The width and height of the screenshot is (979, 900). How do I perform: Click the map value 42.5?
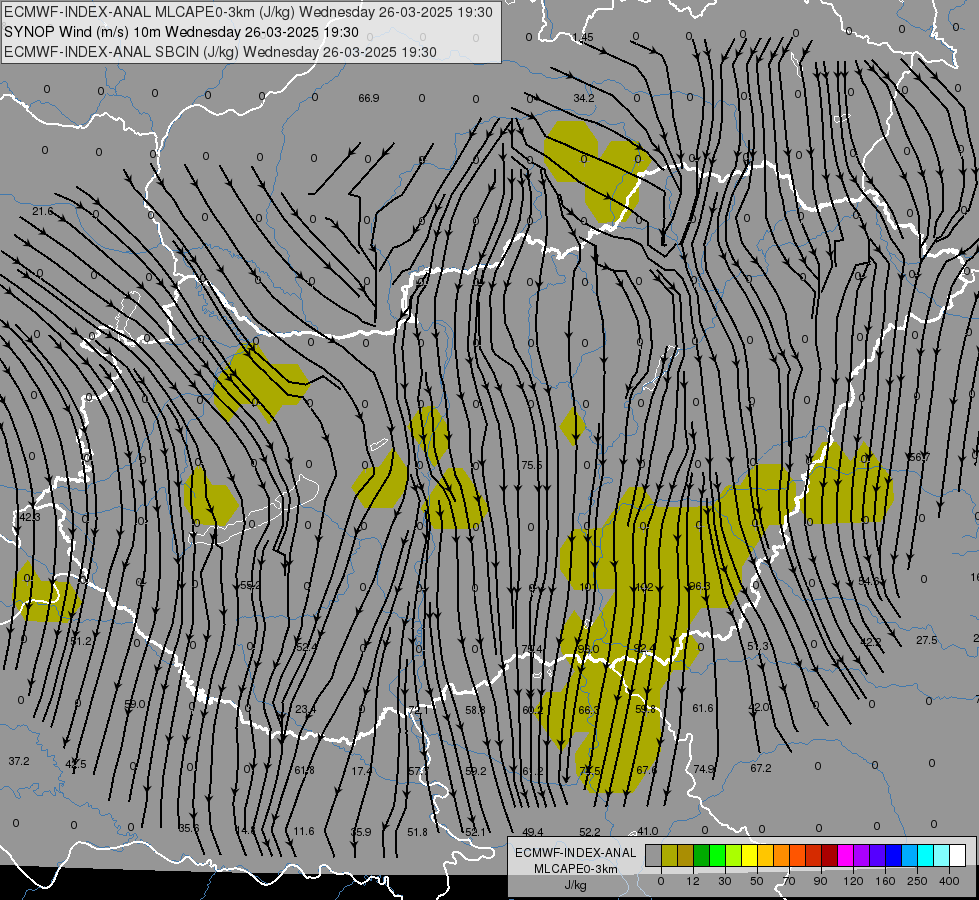[76, 764]
